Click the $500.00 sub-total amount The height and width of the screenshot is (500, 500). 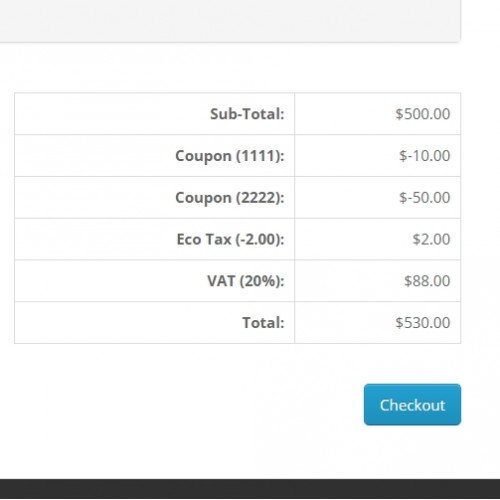pos(423,114)
